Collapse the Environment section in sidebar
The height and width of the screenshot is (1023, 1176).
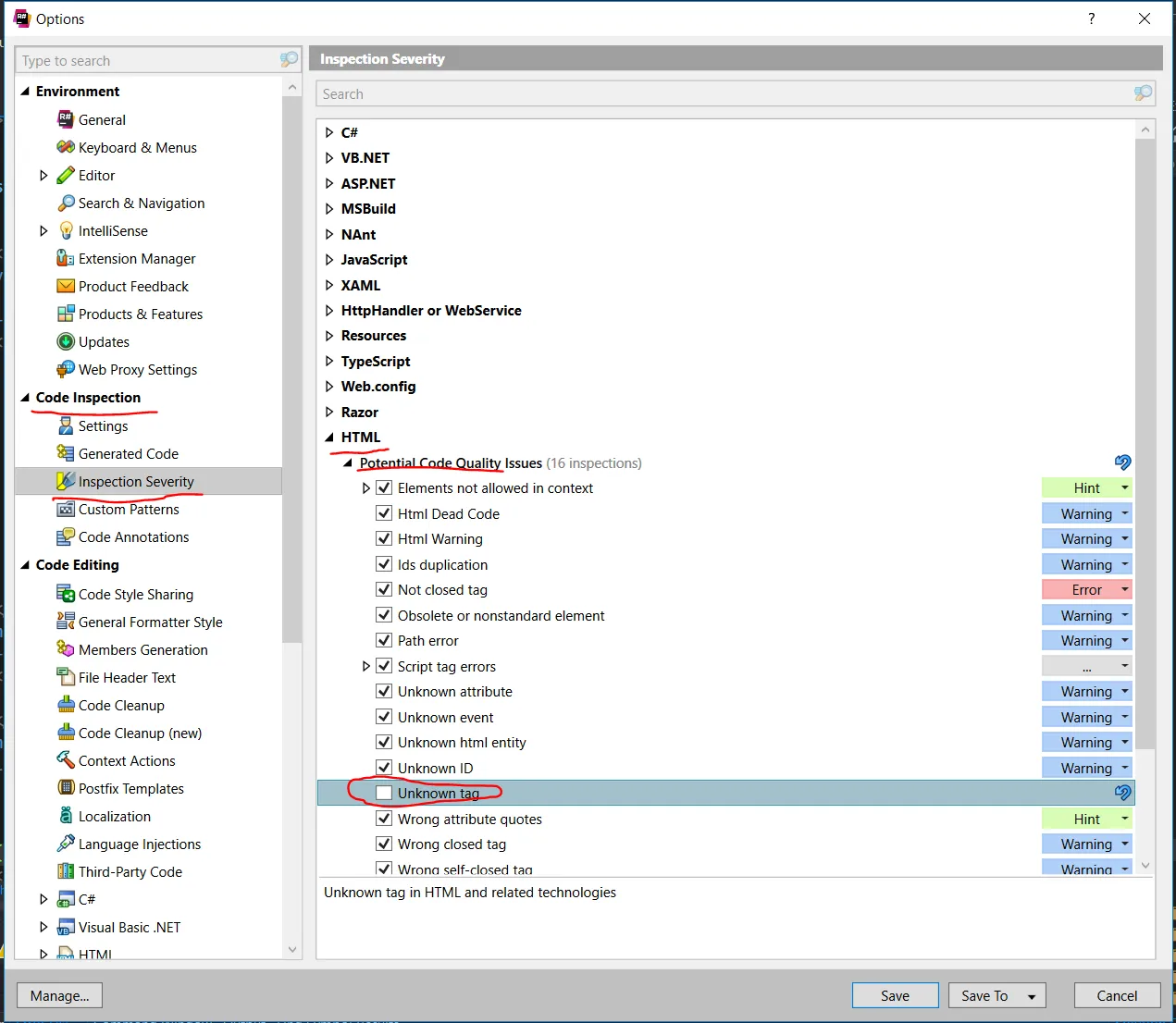click(x=25, y=92)
